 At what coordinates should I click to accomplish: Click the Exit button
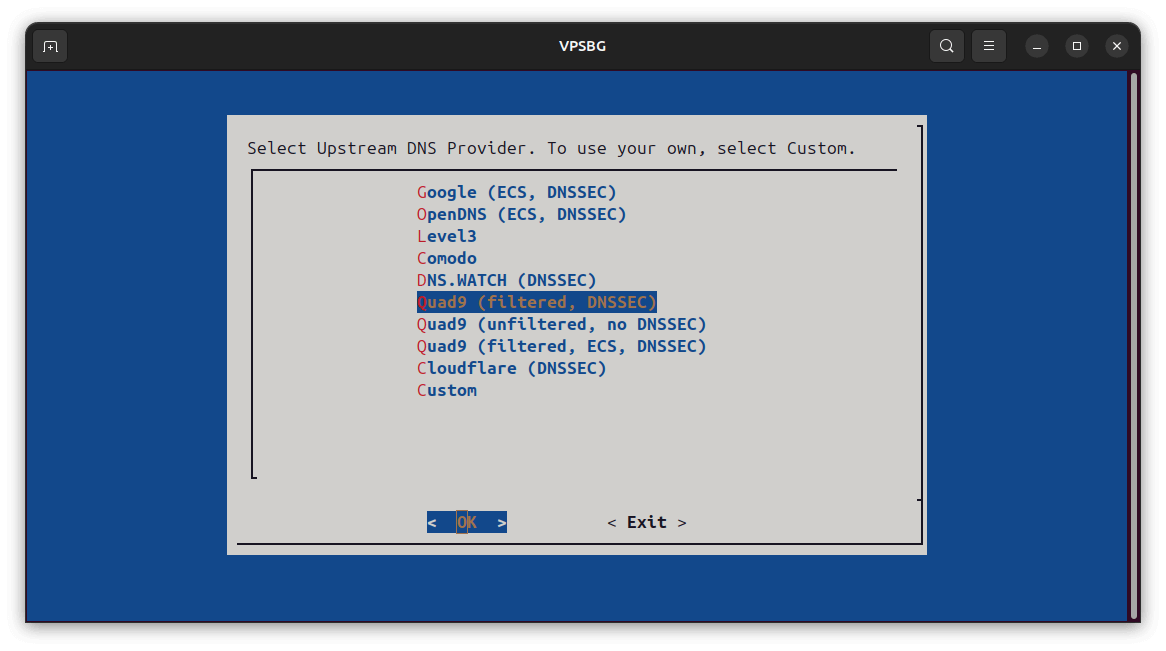coord(647,522)
